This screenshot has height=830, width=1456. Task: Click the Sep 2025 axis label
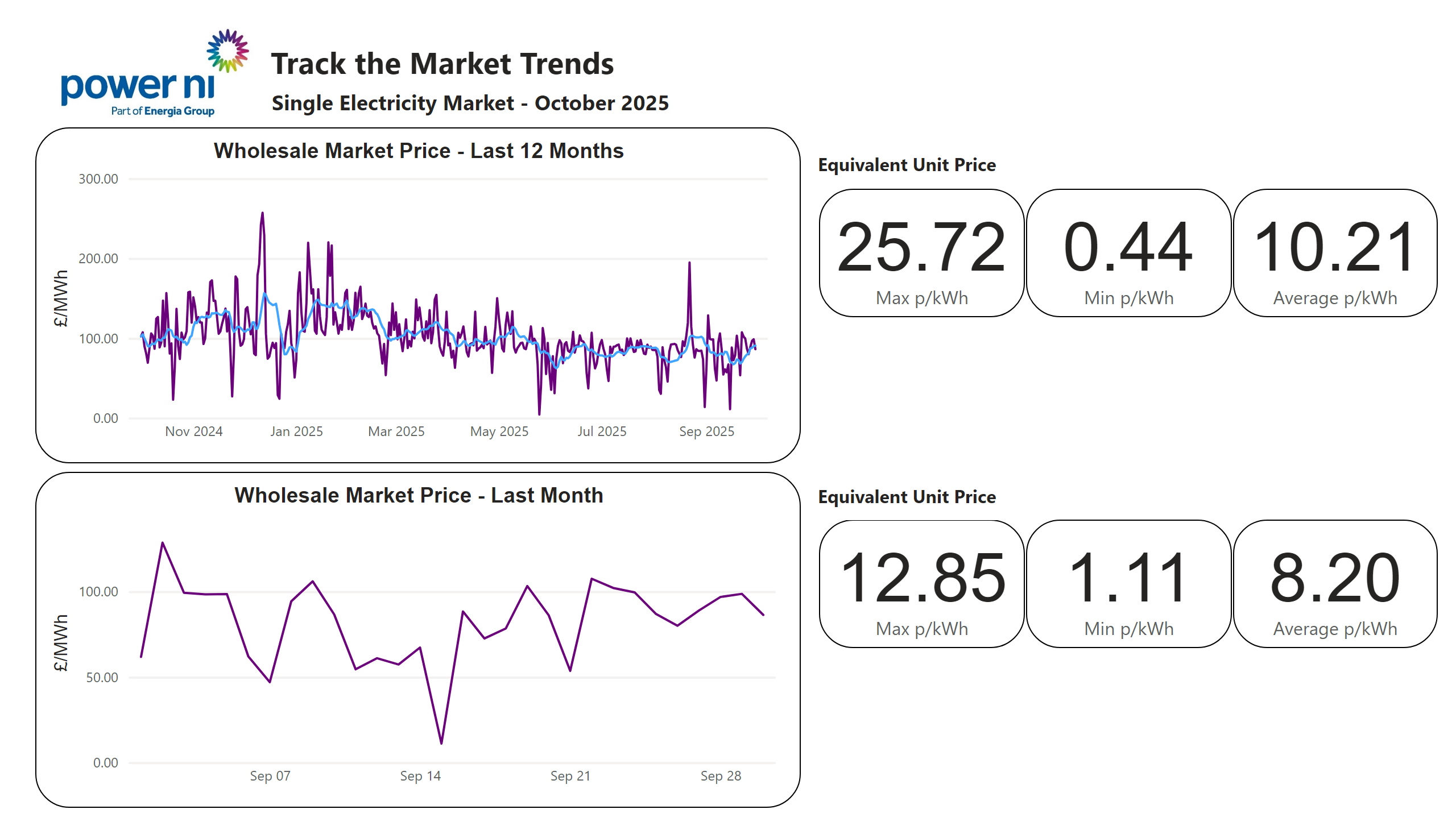[706, 431]
